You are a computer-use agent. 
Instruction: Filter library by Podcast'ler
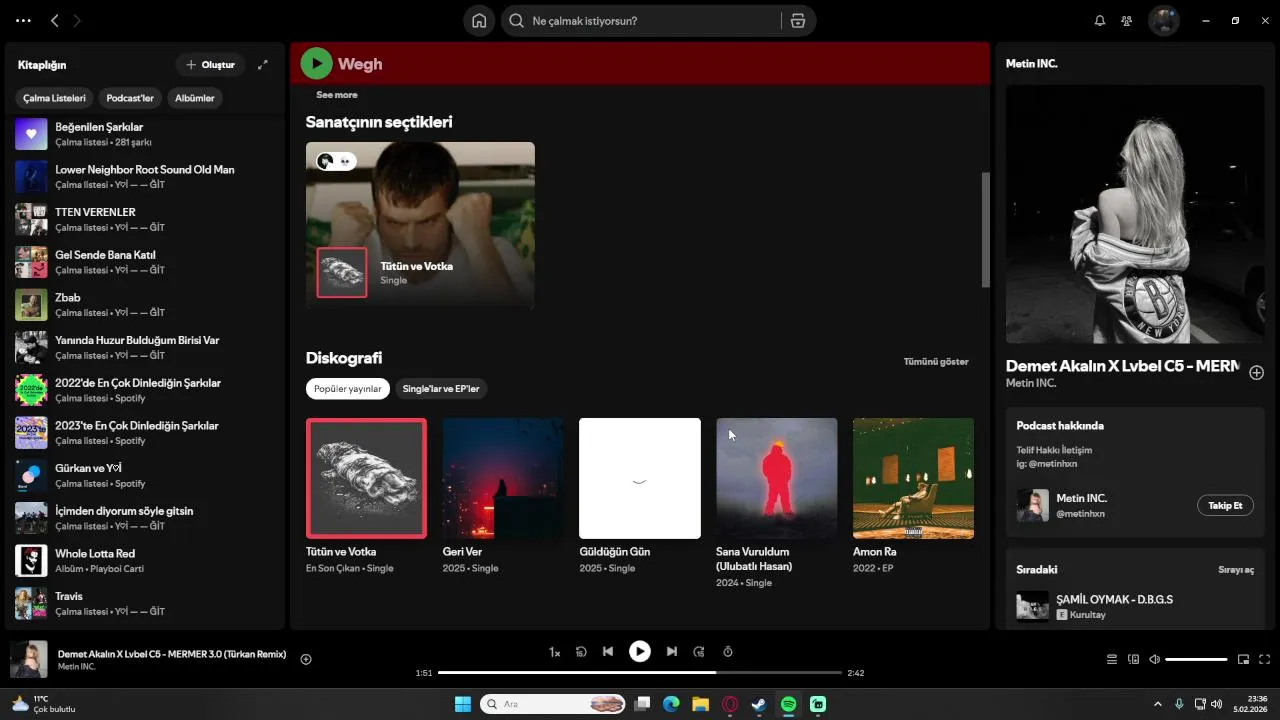click(130, 98)
